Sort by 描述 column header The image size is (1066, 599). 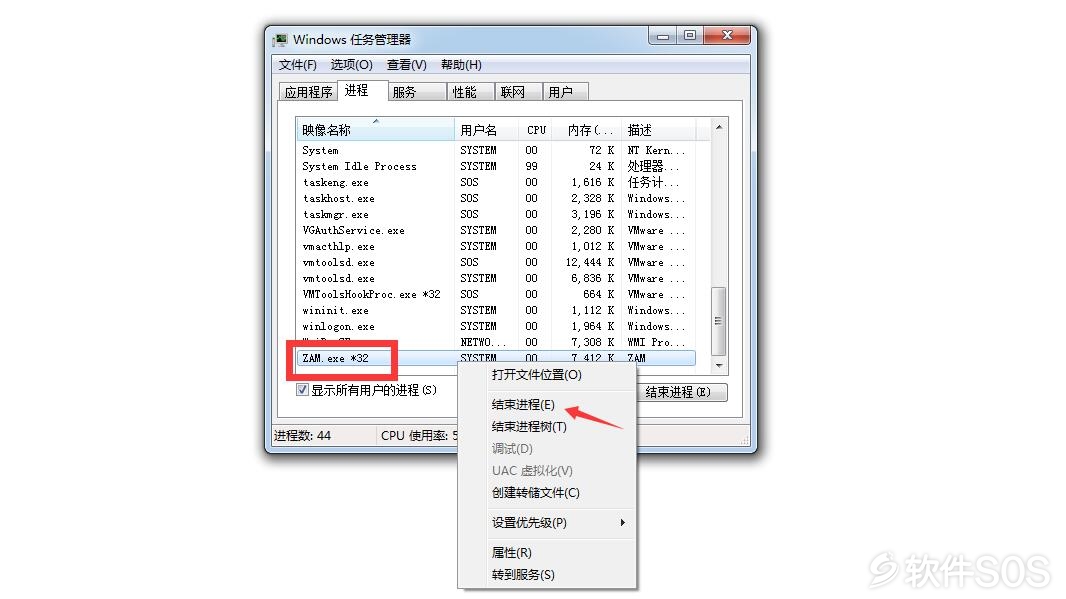(658, 130)
